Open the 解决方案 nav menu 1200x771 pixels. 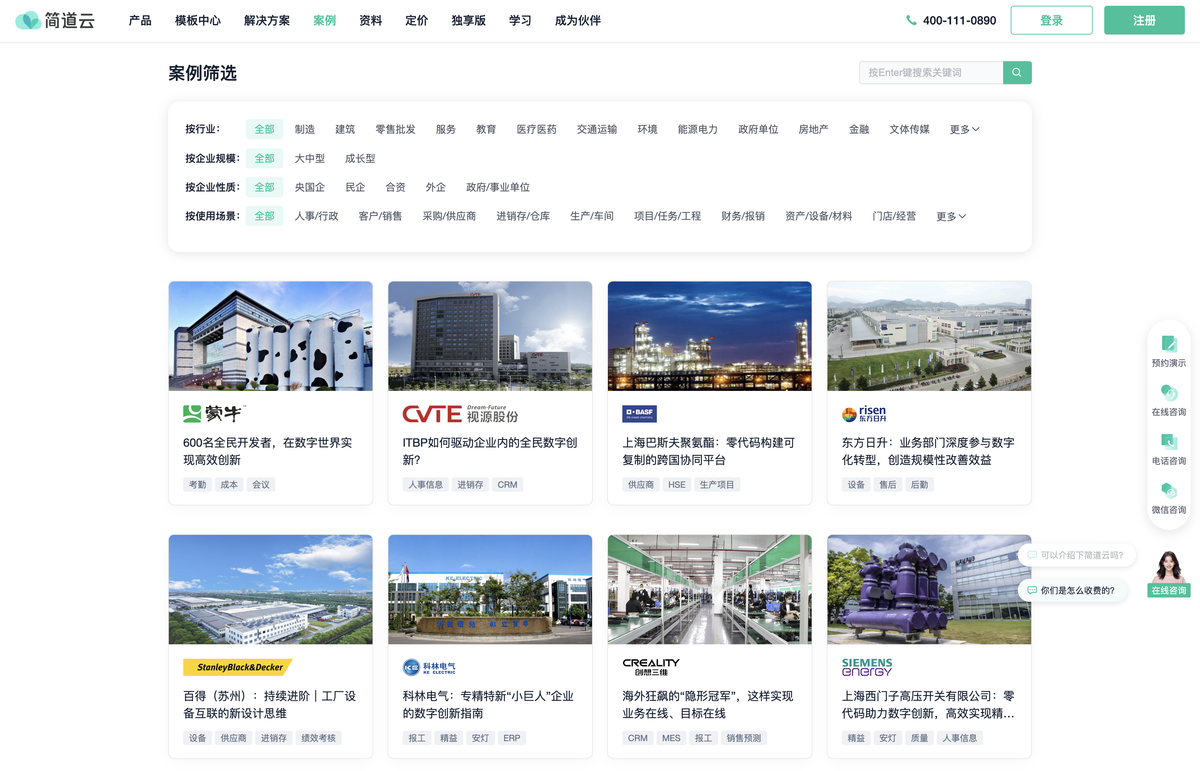(267, 20)
